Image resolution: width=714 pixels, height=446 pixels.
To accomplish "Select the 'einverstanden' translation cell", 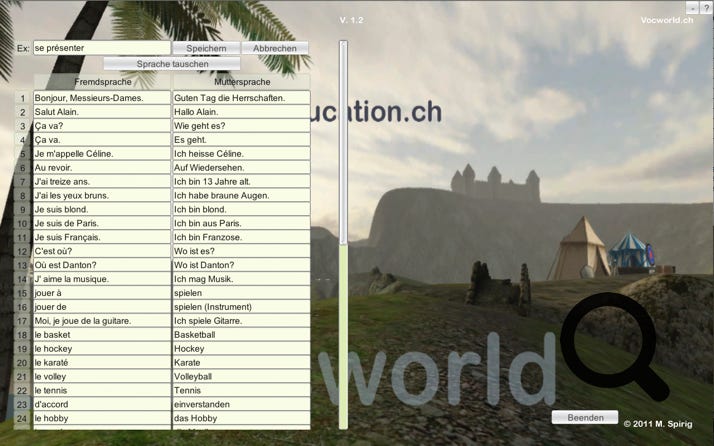I will (x=240, y=405).
